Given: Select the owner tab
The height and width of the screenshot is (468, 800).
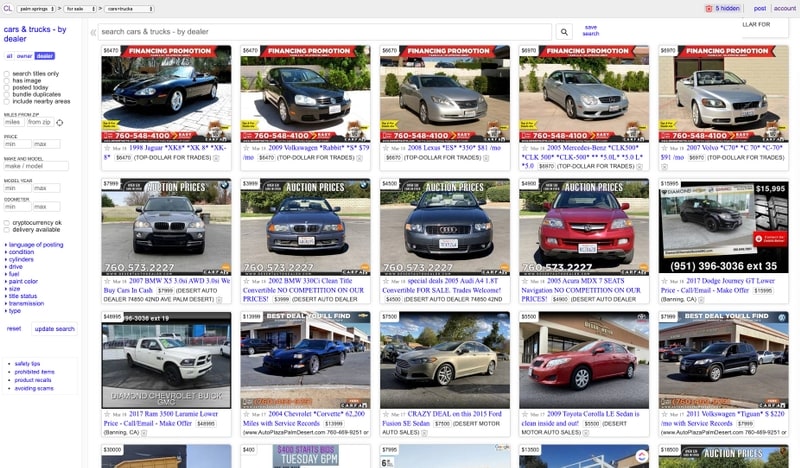Looking at the screenshot, I should 24,56.
